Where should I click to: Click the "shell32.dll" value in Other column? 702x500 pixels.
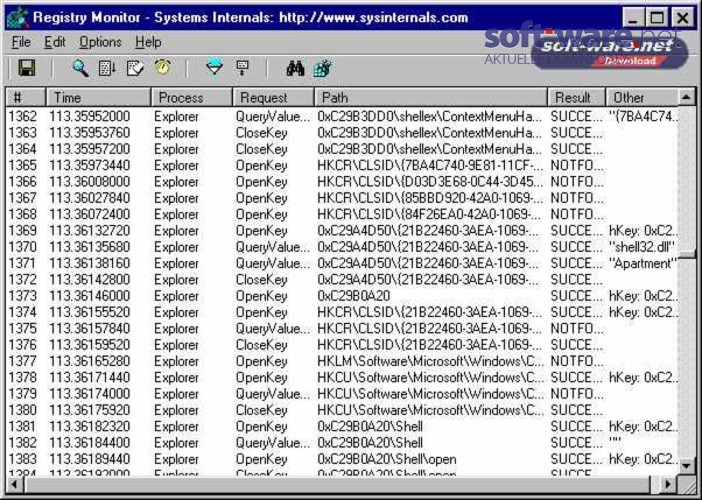642,247
